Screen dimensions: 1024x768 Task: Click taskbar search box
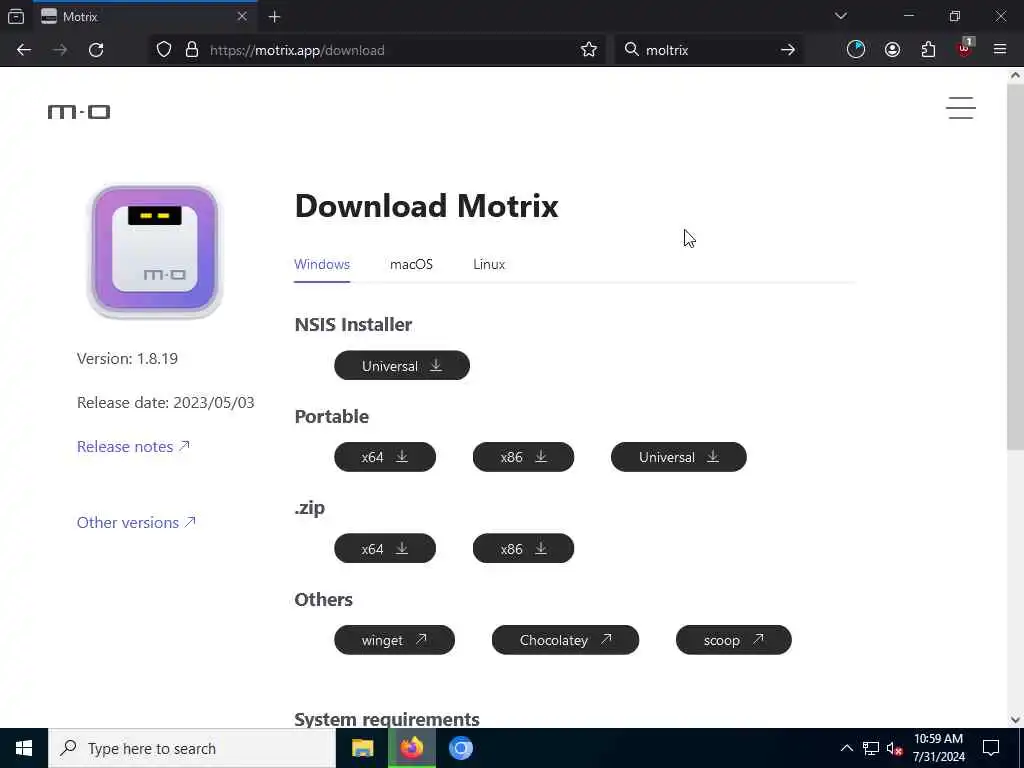pyautogui.click(x=191, y=748)
